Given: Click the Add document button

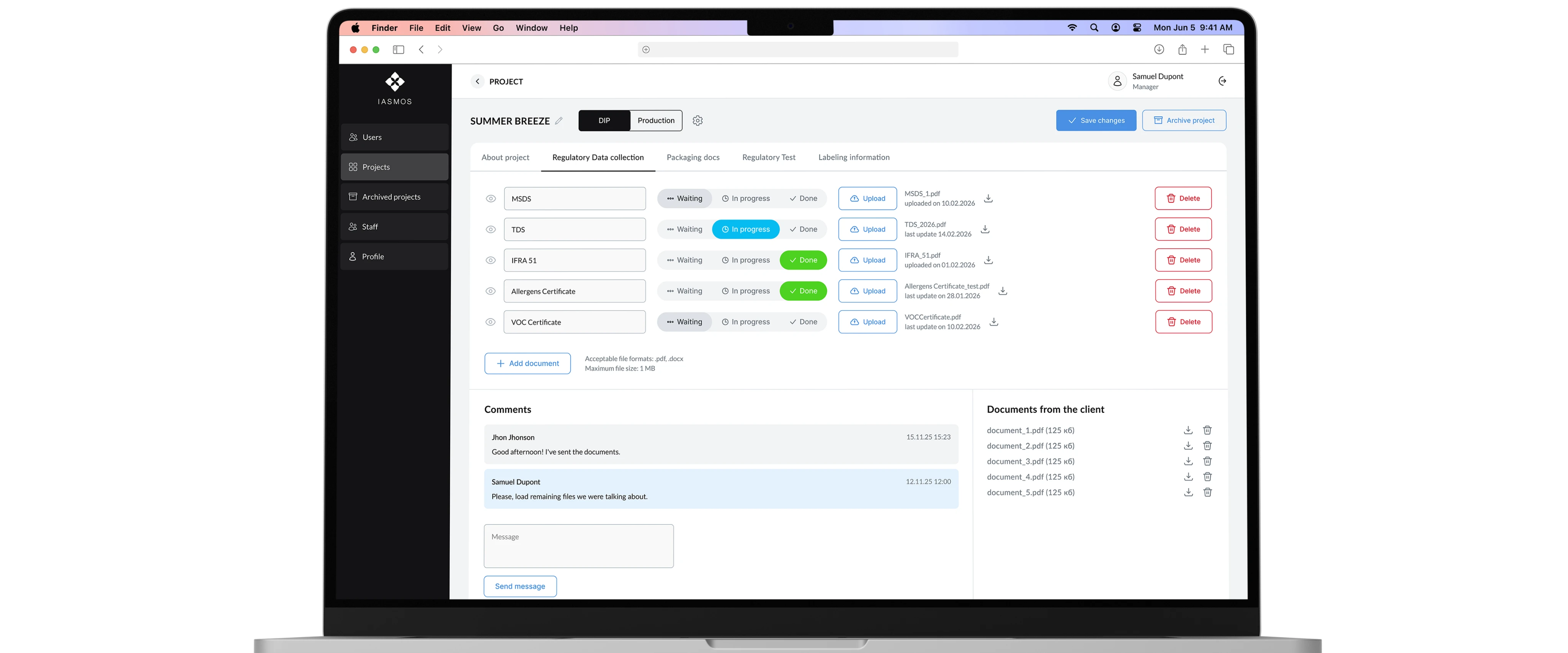Looking at the screenshot, I should click(x=527, y=363).
